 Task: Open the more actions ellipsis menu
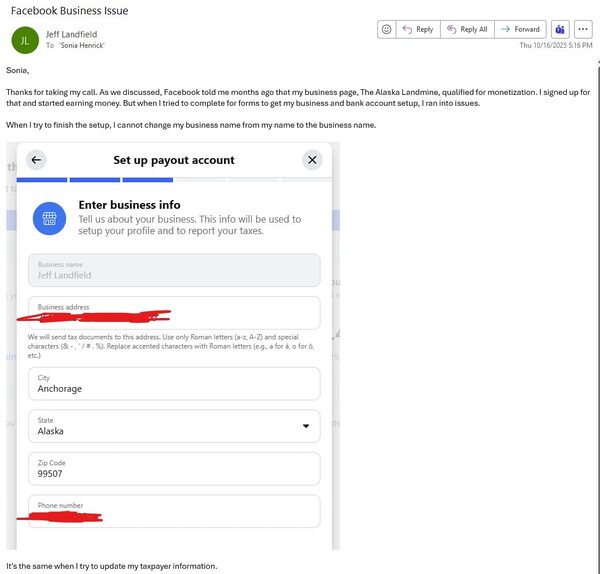[x=583, y=29]
